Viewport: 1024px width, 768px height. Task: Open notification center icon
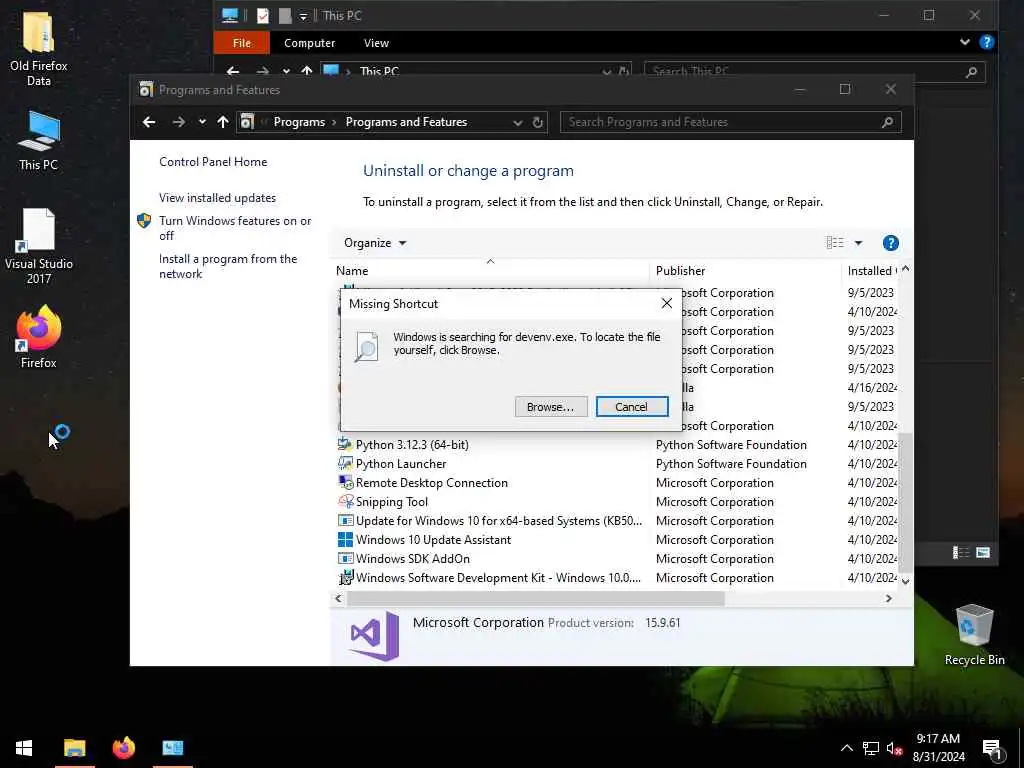pos(992,749)
